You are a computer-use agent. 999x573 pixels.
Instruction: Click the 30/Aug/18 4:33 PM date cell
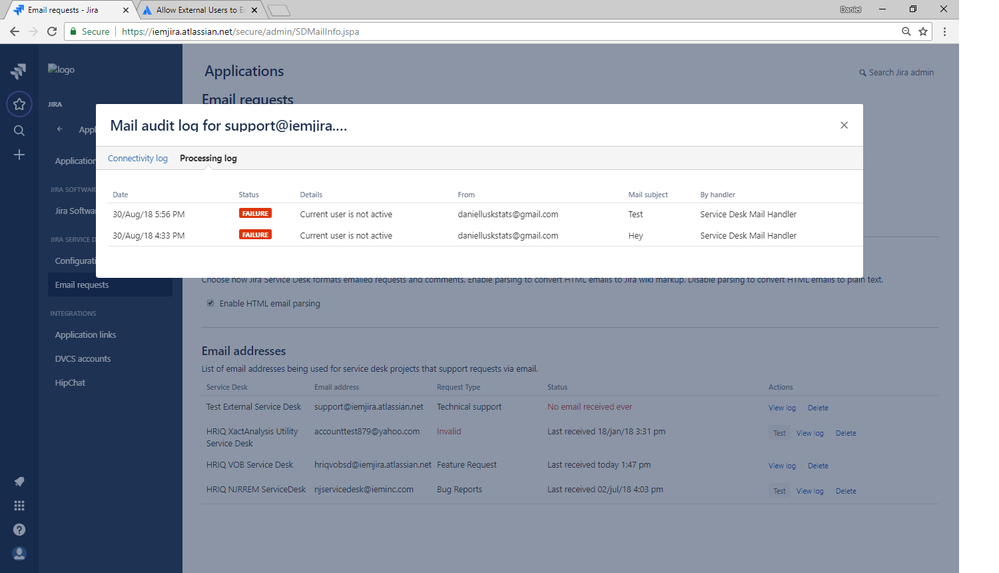coord(148,236)
